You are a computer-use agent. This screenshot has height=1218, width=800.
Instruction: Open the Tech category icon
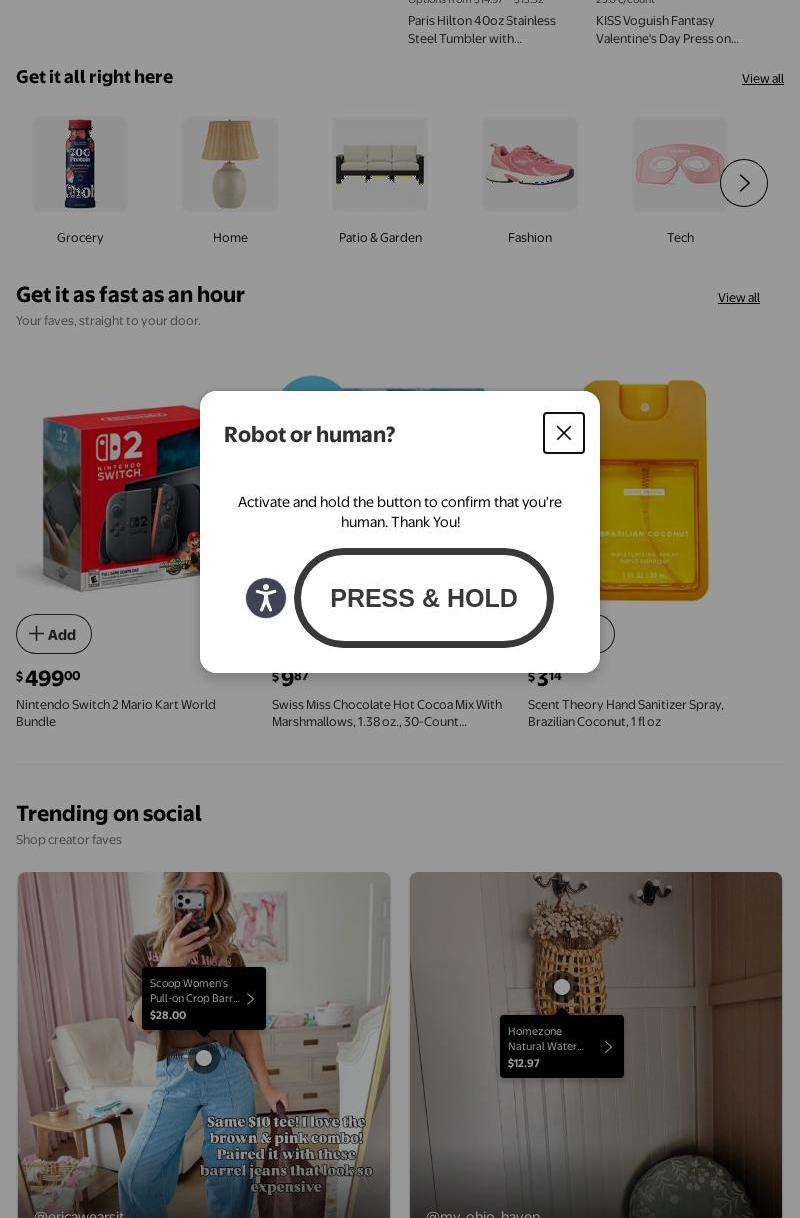(x=680, y=164)
